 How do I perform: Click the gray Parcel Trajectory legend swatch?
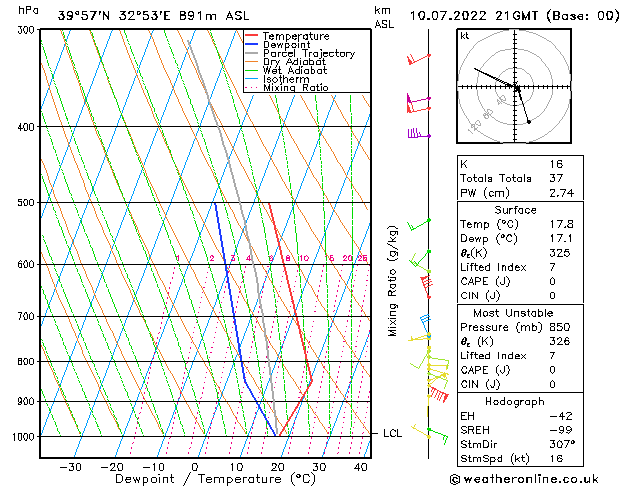point(252,53)
